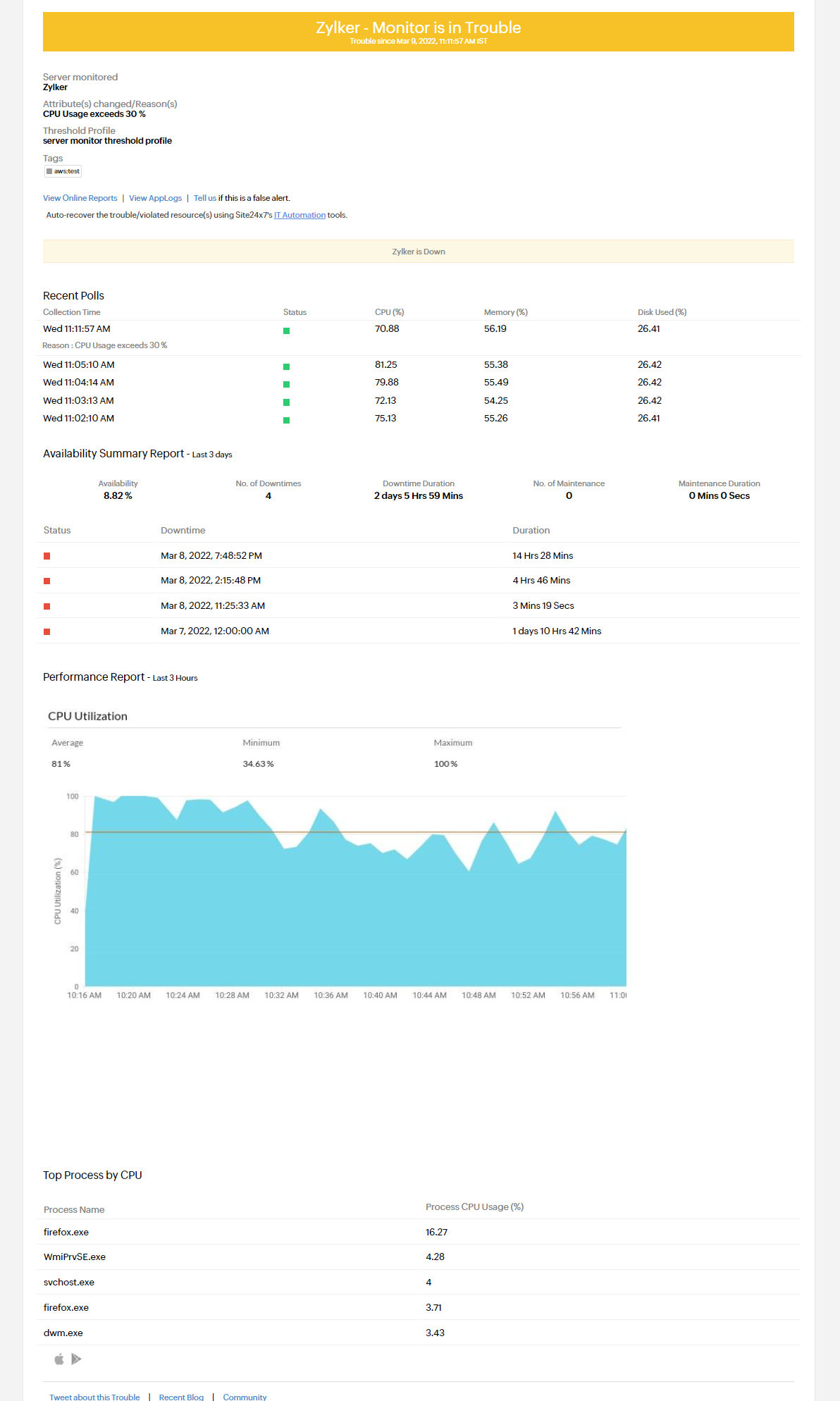This screenshot has height=1401, width=840.
Task: Click the aws:test tag icon
Action: [x=49, y=171]
